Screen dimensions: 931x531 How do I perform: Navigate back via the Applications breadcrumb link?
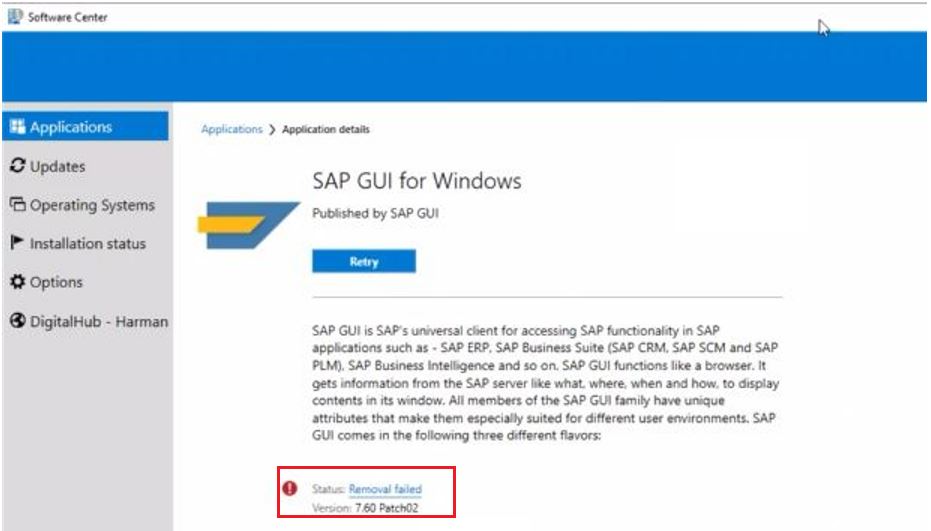(231, 130)
